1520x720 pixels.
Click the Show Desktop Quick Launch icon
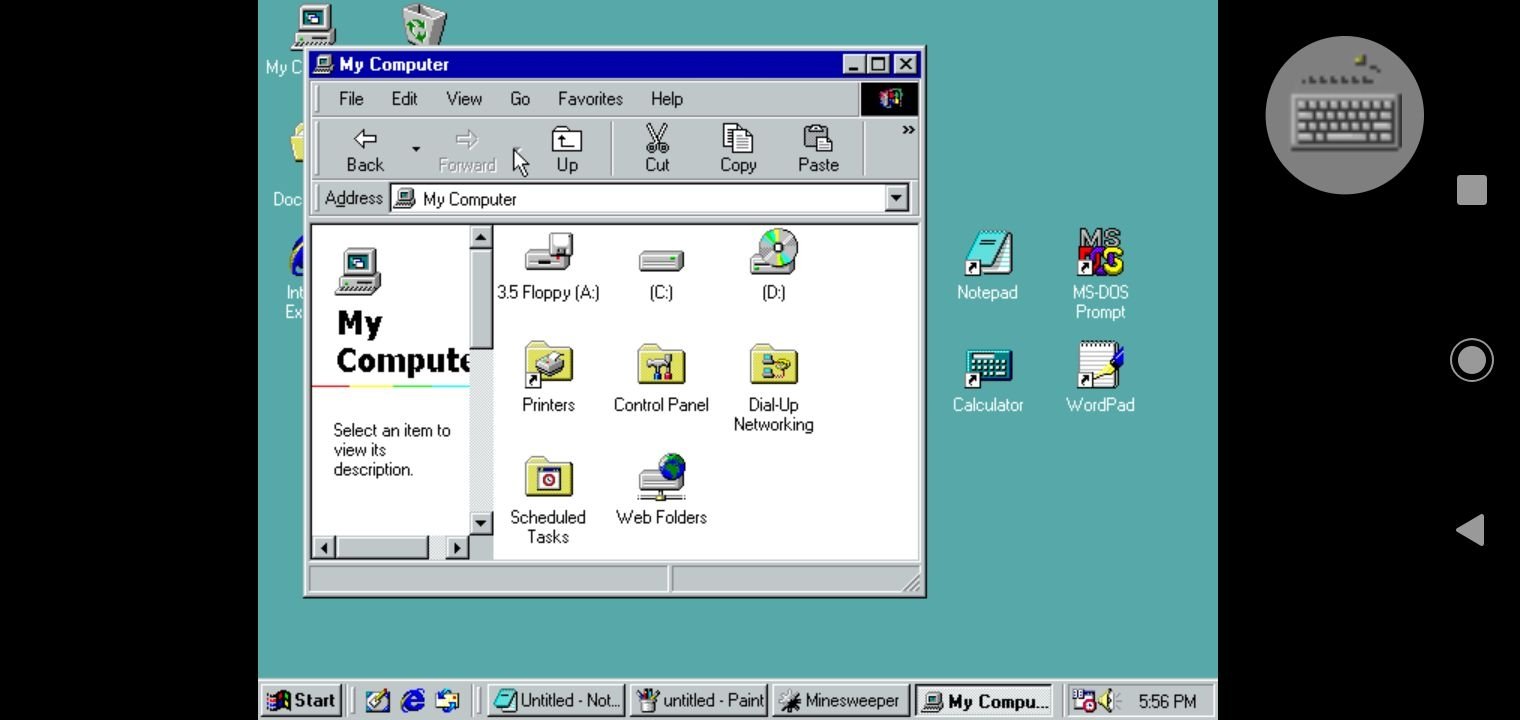377,701
